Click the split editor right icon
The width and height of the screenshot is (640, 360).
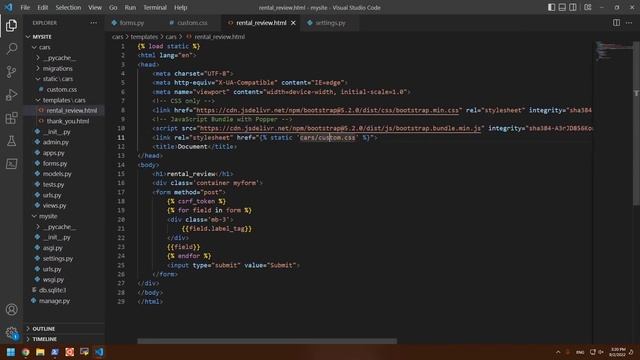coord(616,23)
